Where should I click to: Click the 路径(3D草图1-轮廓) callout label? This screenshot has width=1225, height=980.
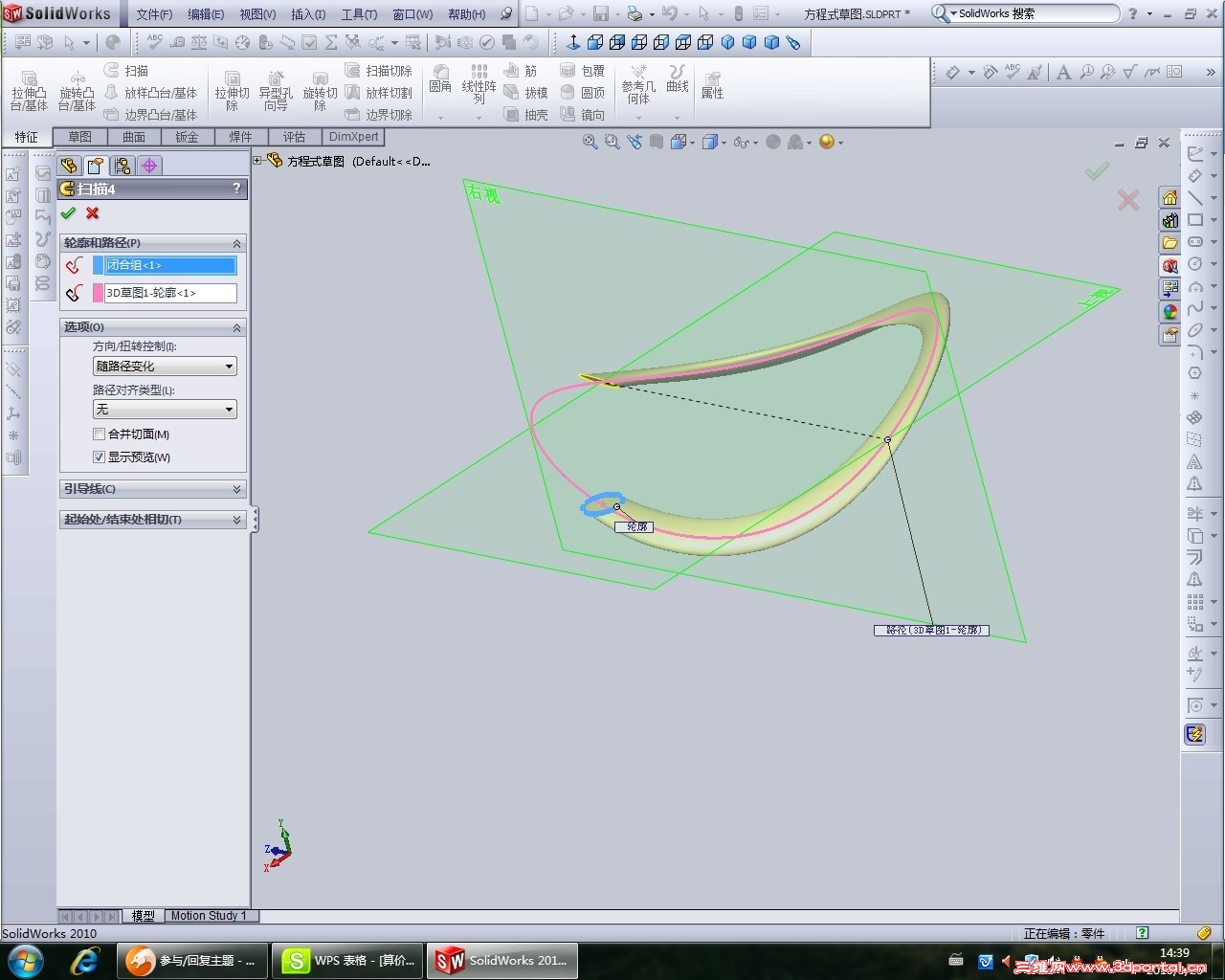click(x=931, y=631)
